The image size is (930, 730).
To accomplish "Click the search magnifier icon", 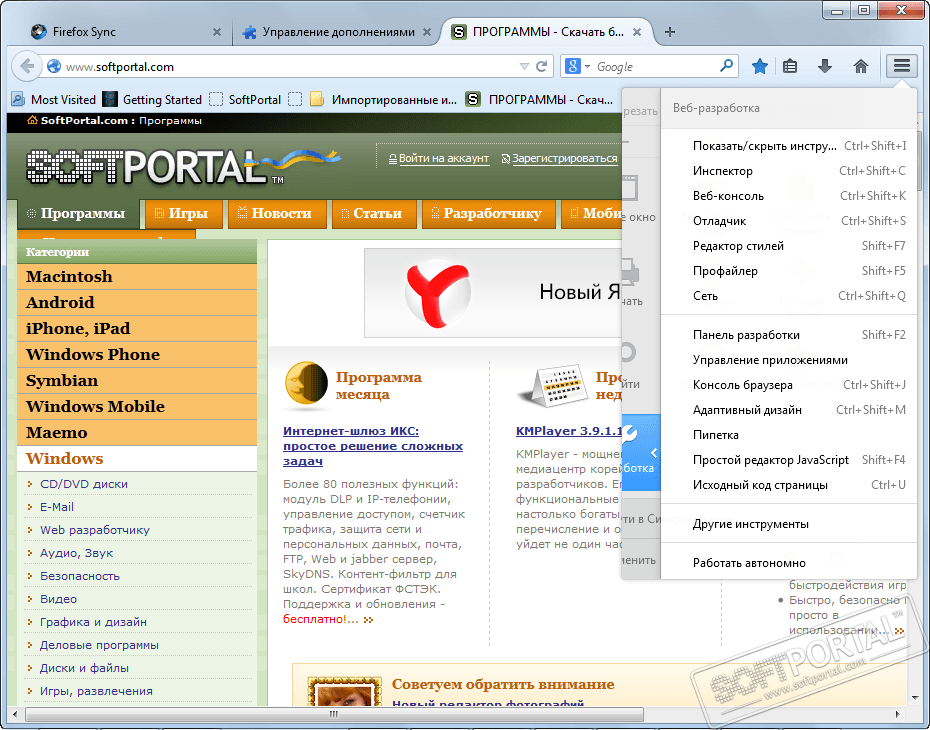I will [726, 66].
